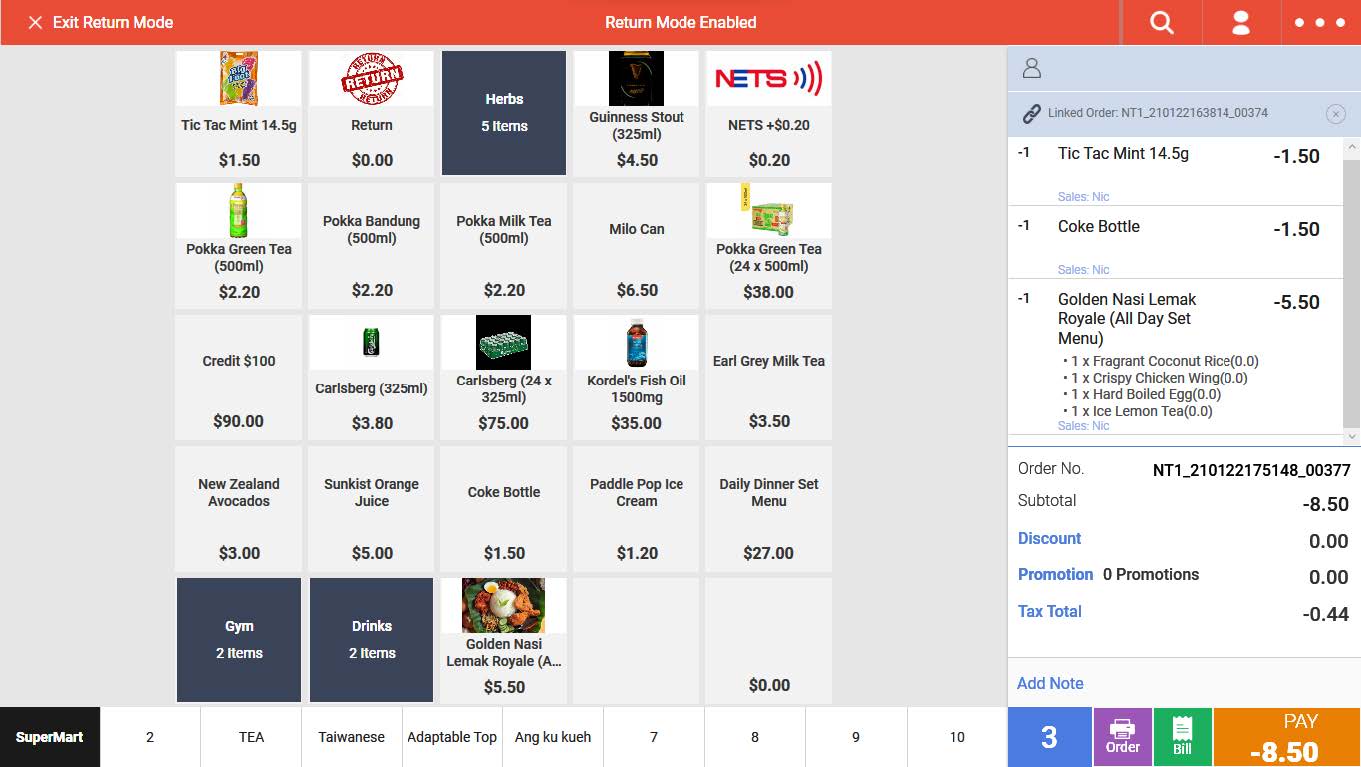1361x767 pixels.
Task: Switch to tab 10
Action: tap(957, 737)
